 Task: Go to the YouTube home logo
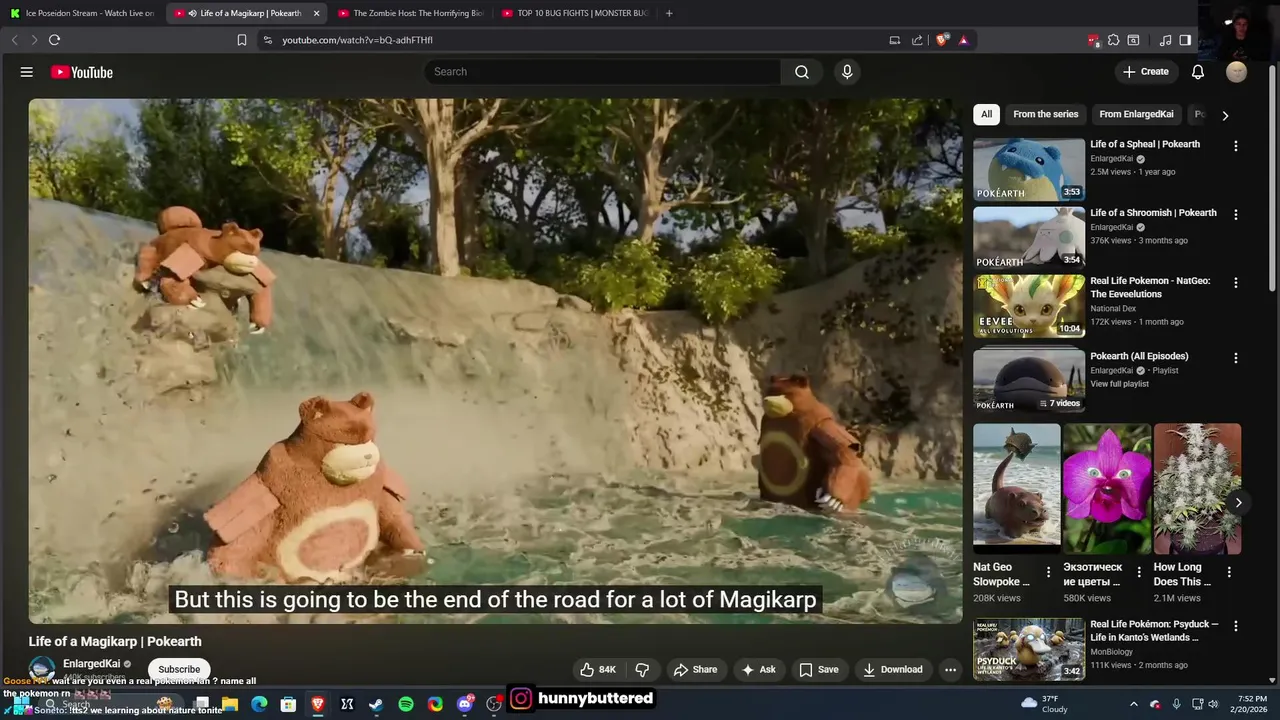(82, 72)
